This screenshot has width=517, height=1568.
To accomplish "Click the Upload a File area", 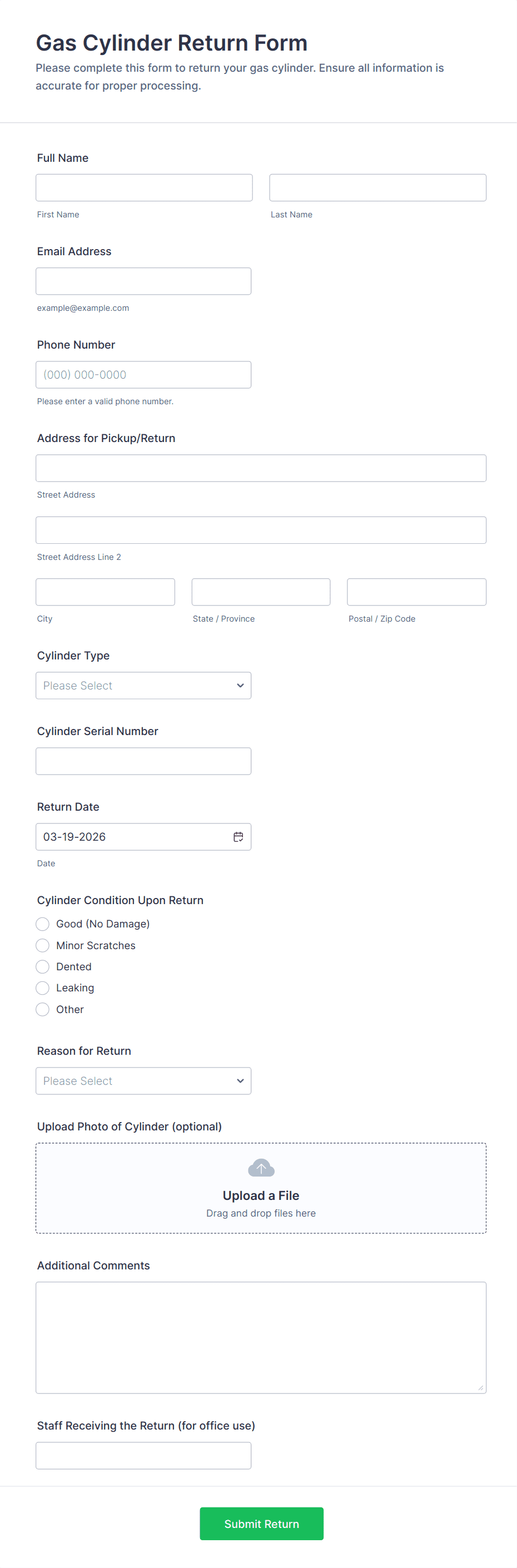I will click(260, 1194).
